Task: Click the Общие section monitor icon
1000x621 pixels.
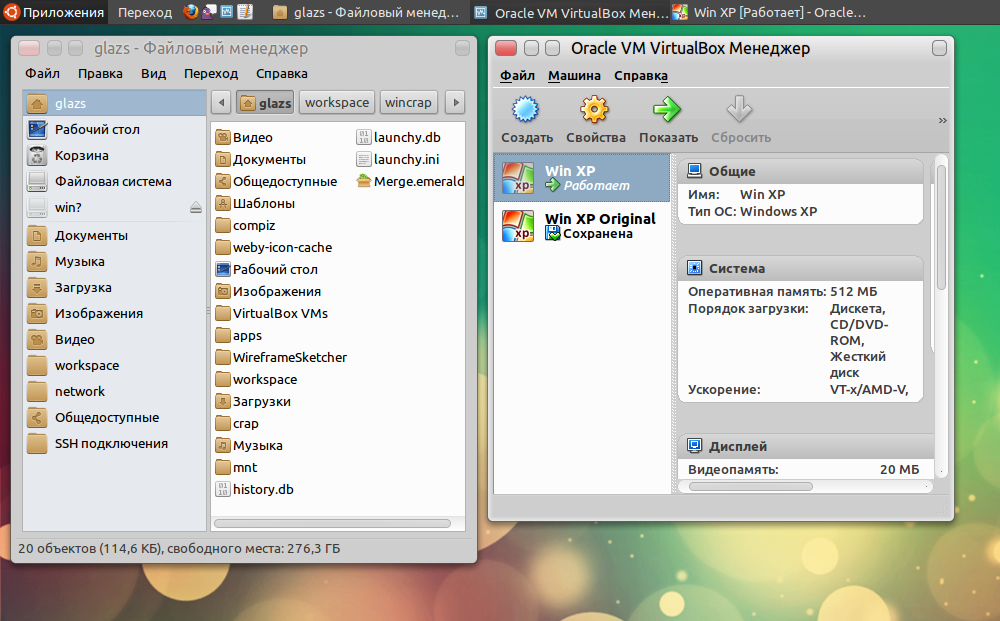Action: click(695, 171)
